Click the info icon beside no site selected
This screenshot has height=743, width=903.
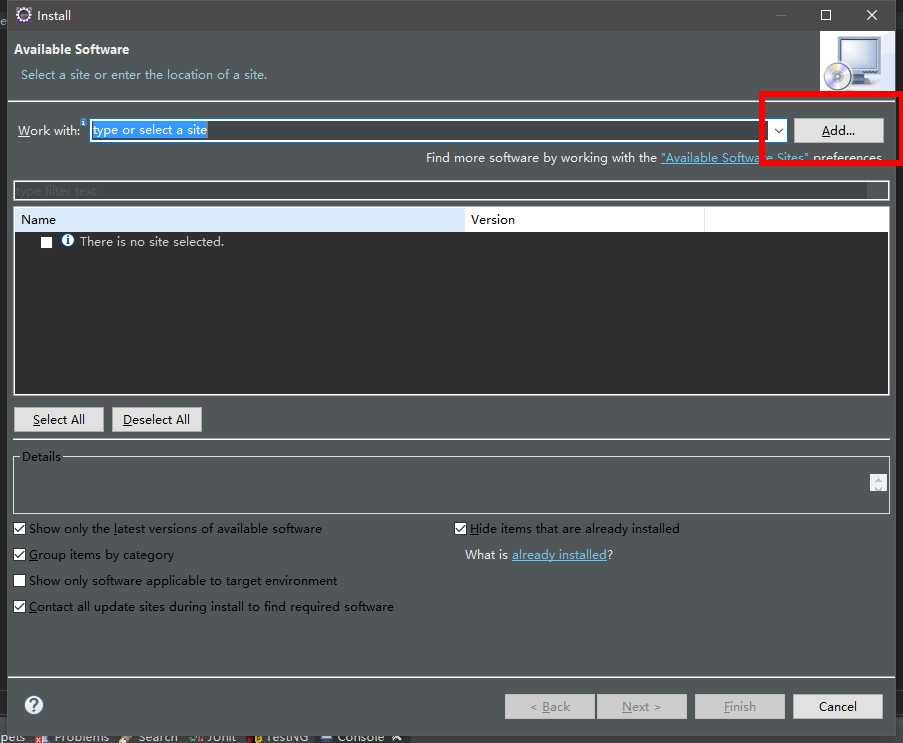click(67, 241)
